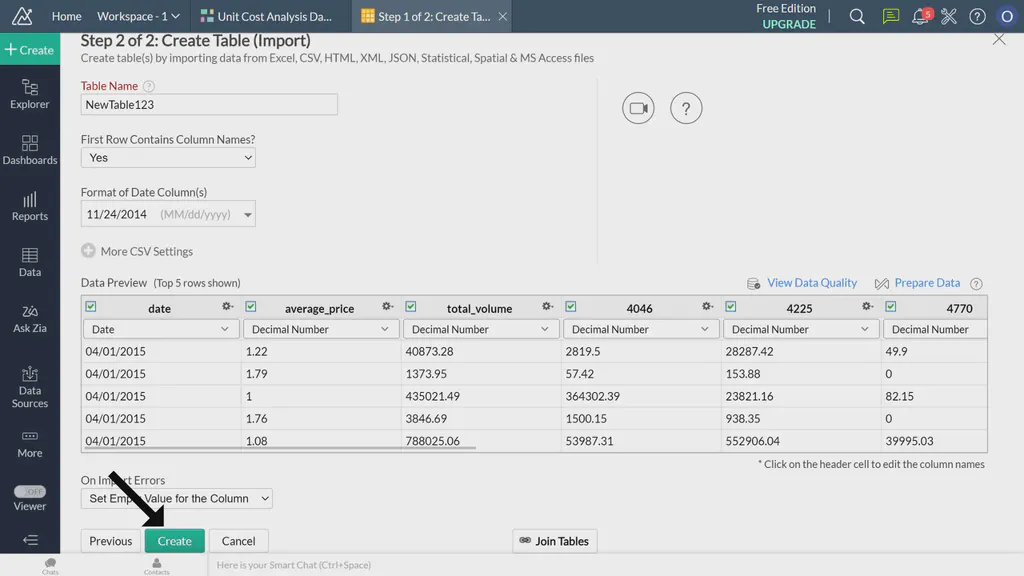The height and width of the screenshot is (576, 1024).
Task: Open the First Row Contains Column Names dropdown
Action: [167, 157]
